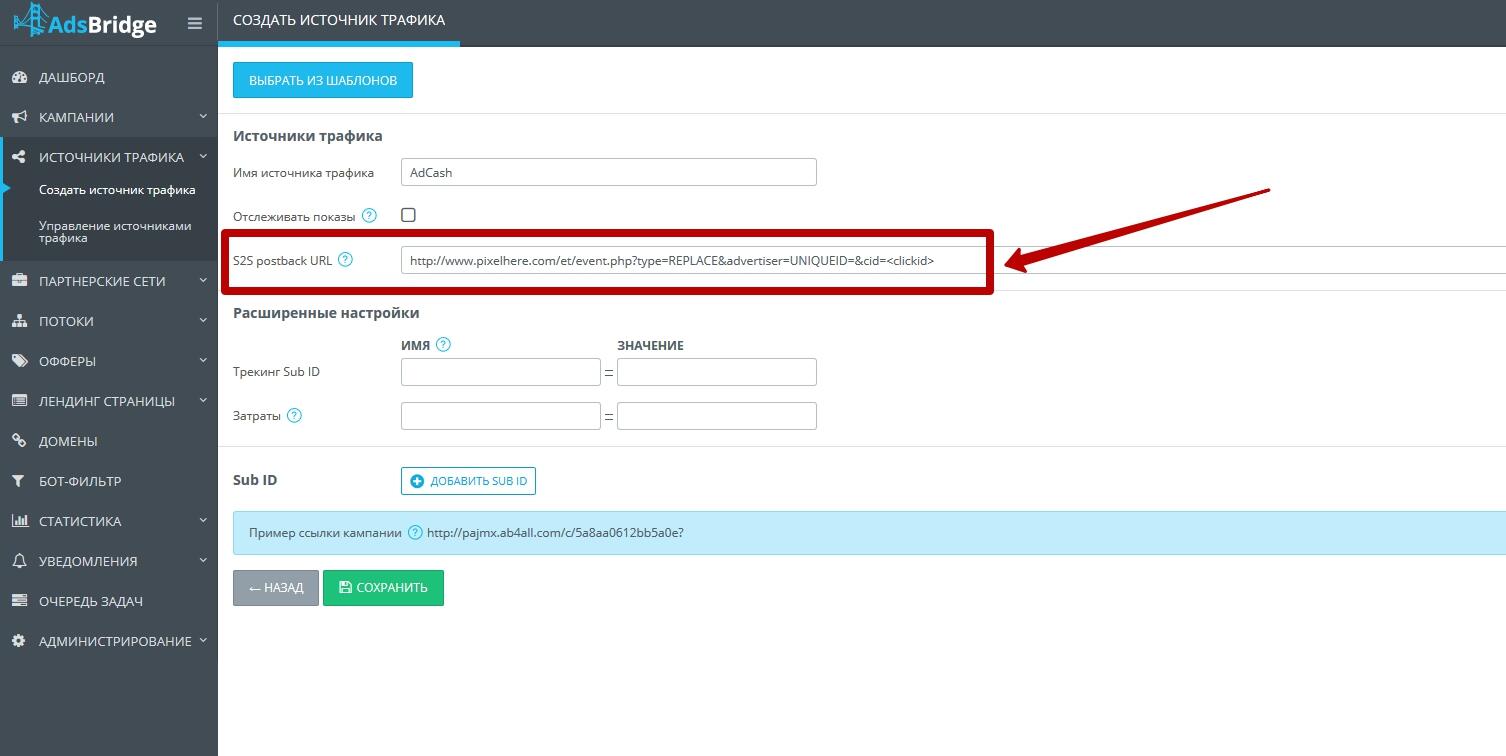Click the Назад button
The image size is (1506, 756).
click(x=276, y=588)
